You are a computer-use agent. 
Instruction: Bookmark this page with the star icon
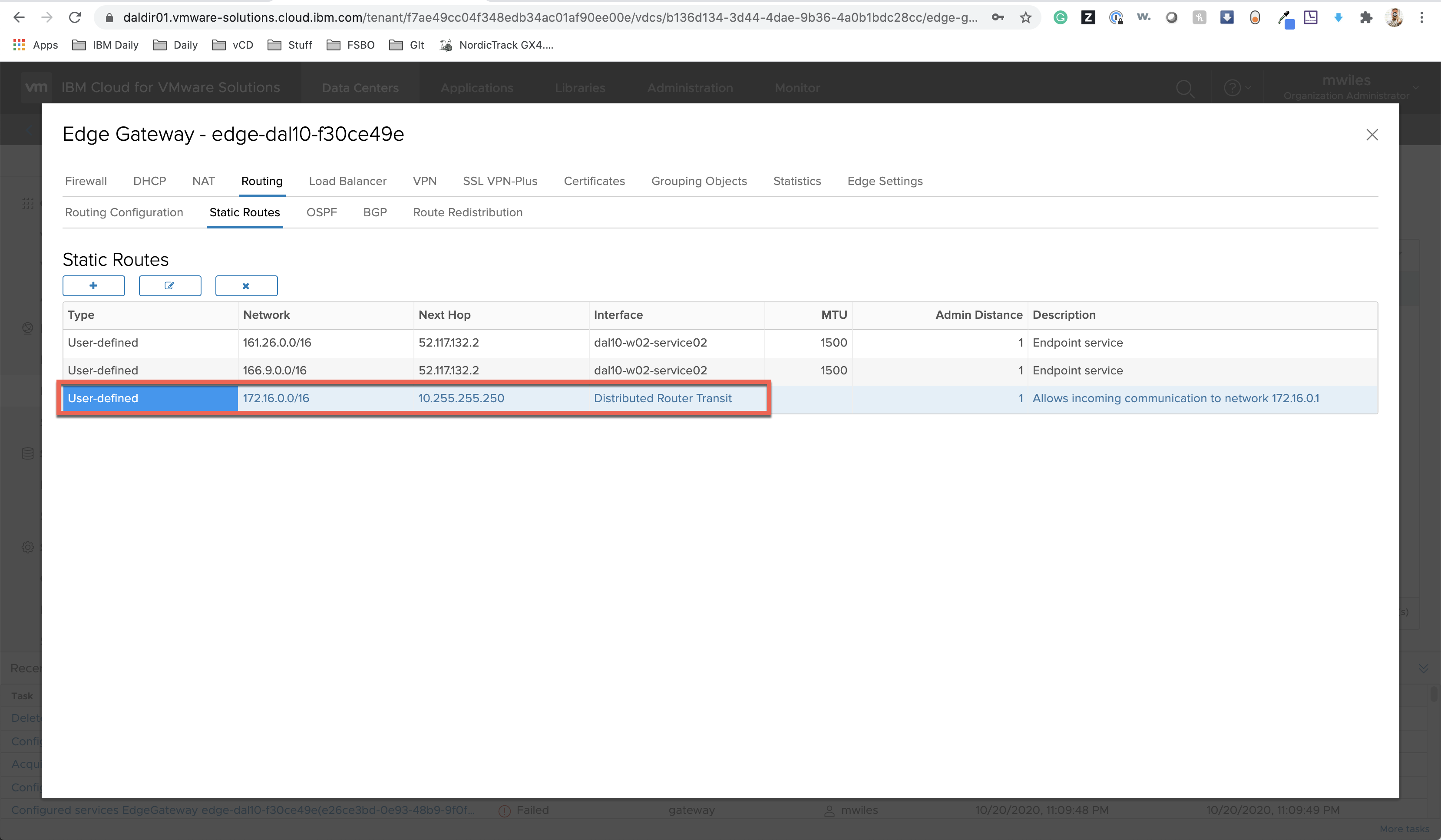click(x=1025, y=18)
